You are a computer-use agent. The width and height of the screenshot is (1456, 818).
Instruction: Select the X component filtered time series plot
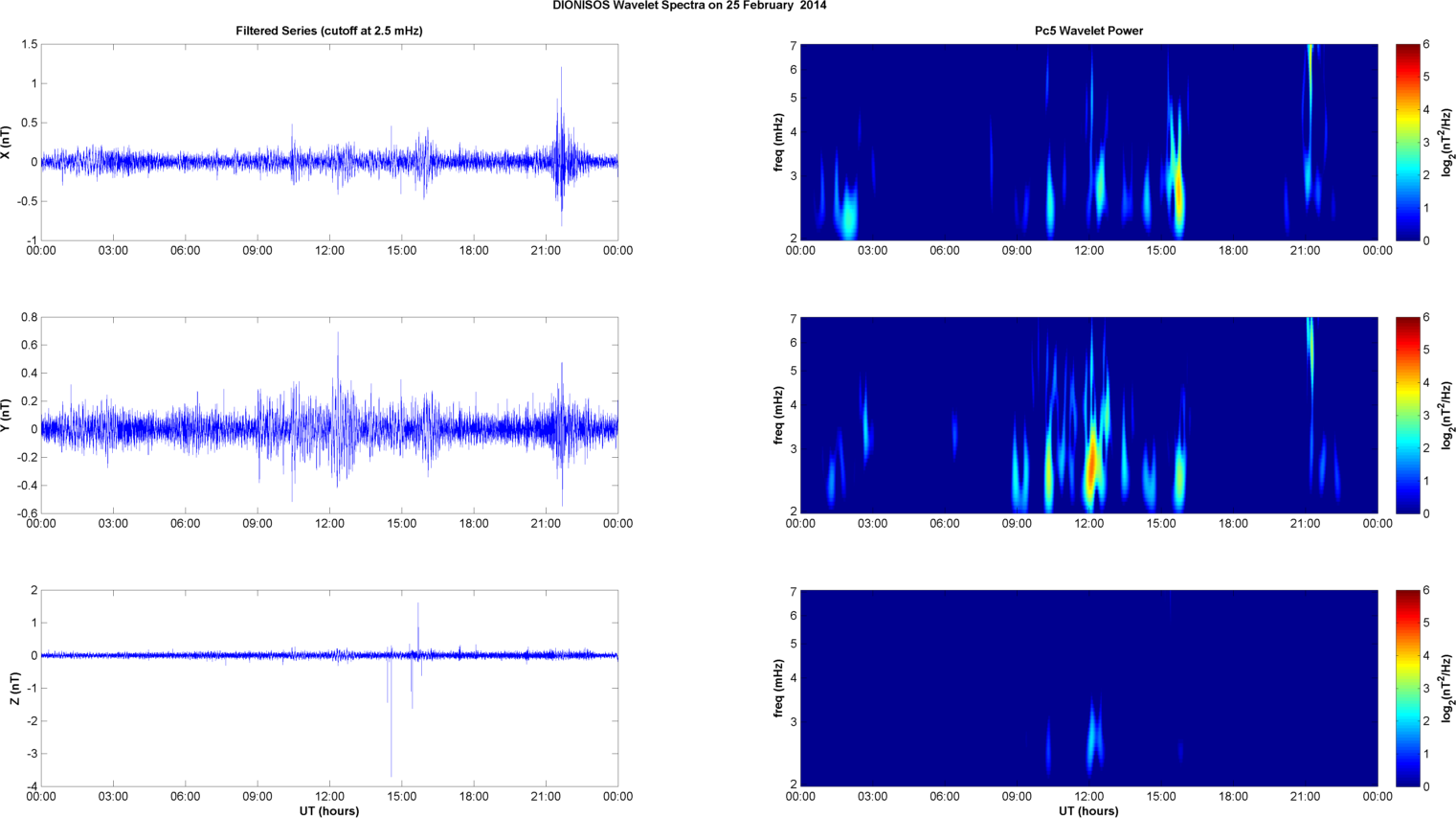click(x=329, y=143)
